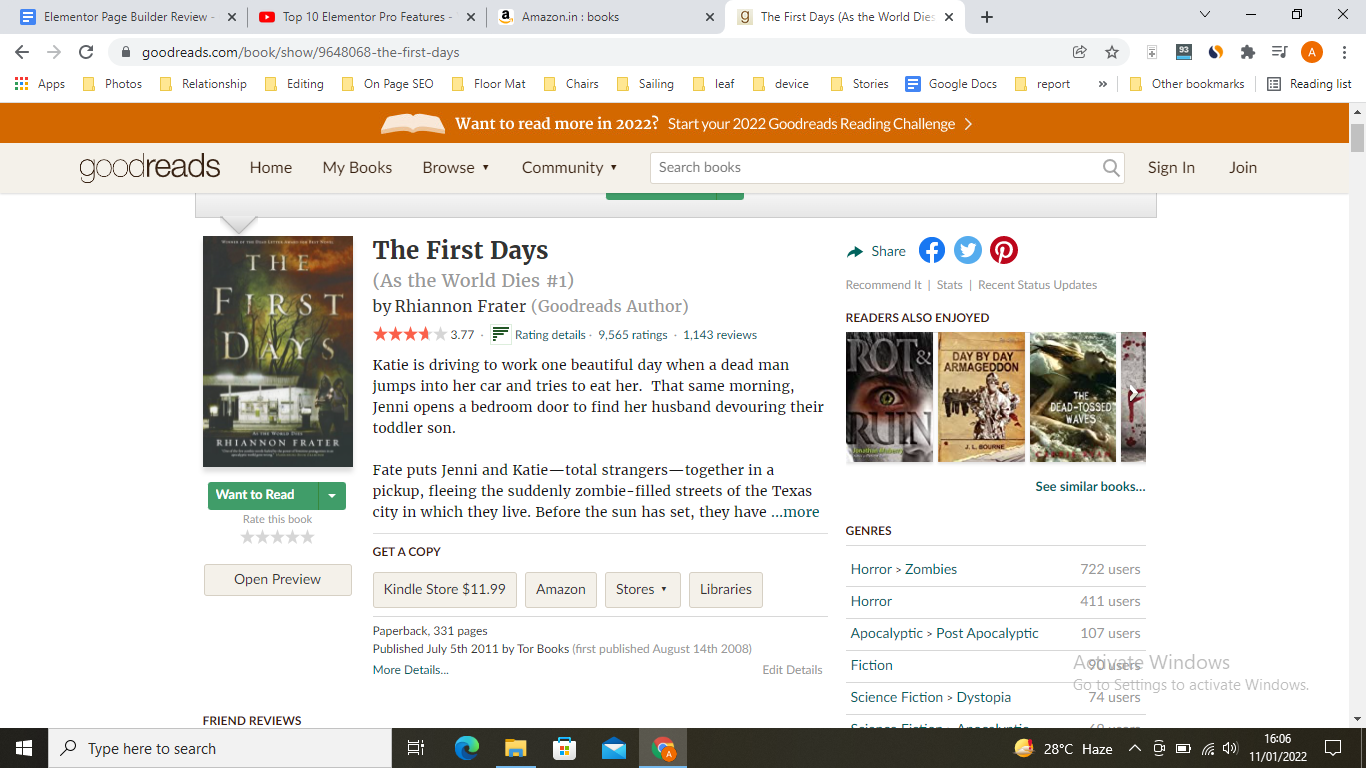The height and width of the screenshot is (768, 1366).
Task: Click the share page icon in address bar
Action: point(1080,52)
